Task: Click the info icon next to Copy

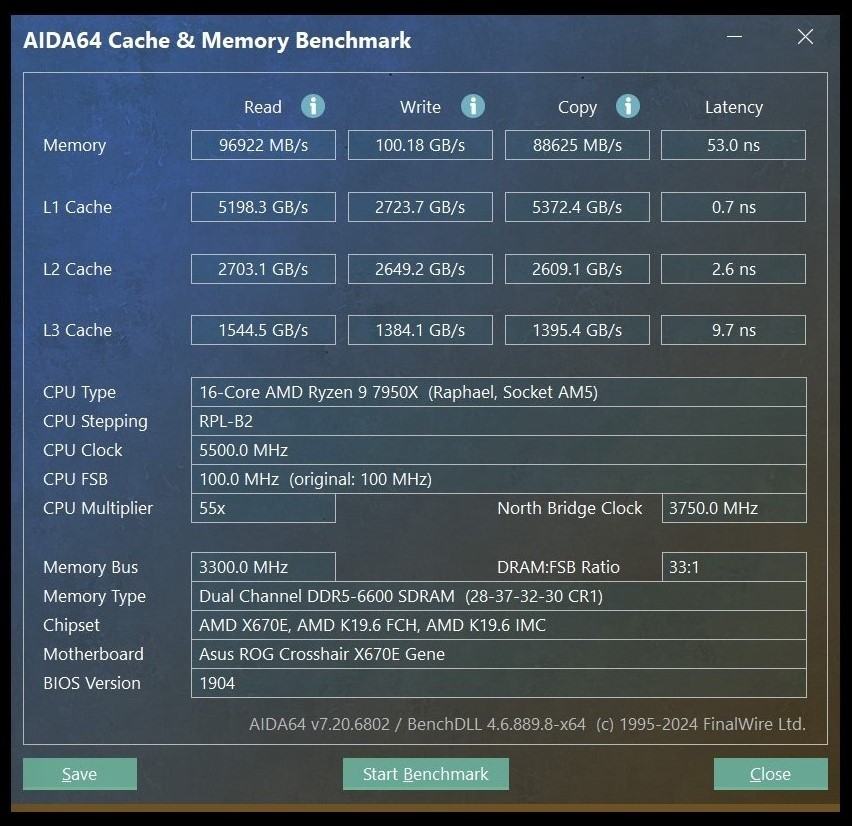Action: pos(628,106)
